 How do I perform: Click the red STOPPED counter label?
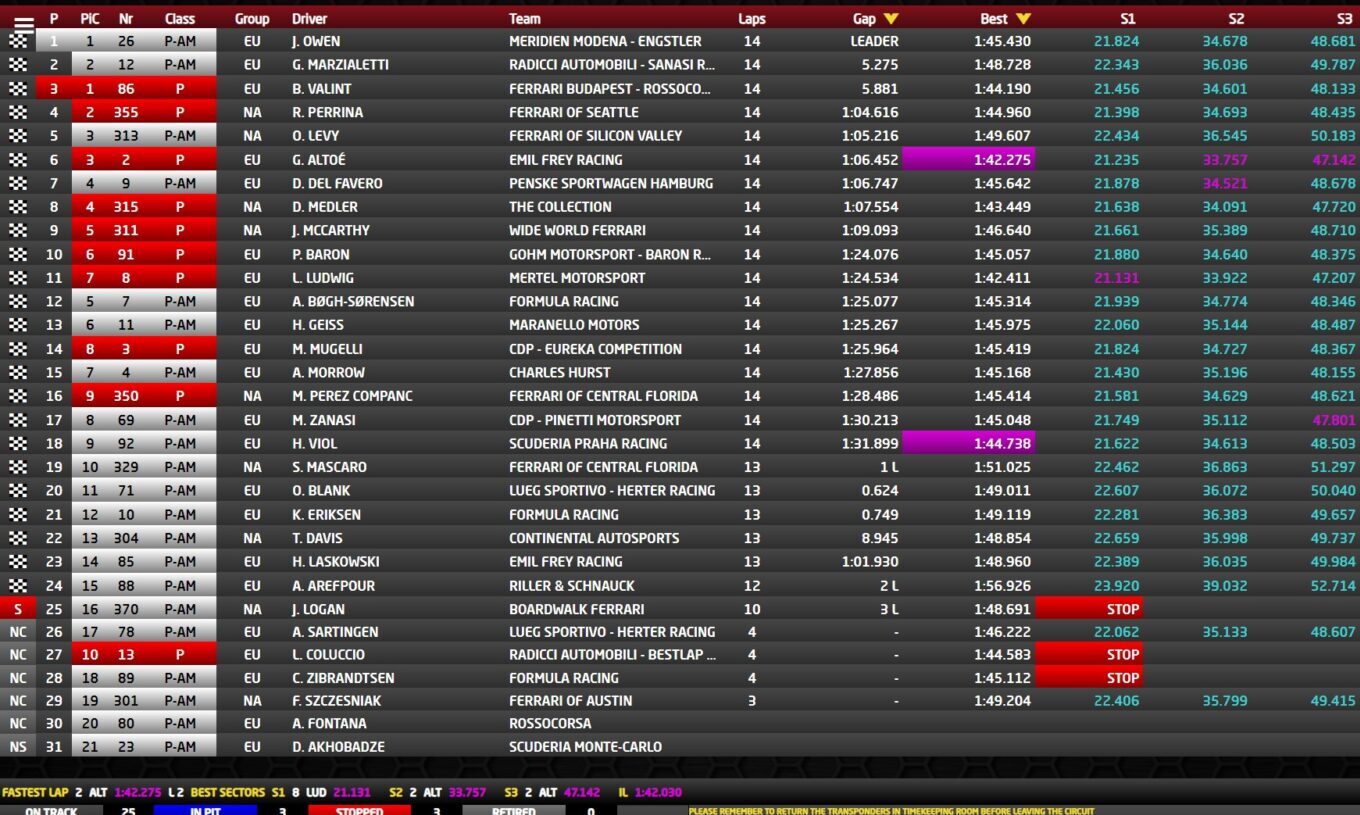359,810
